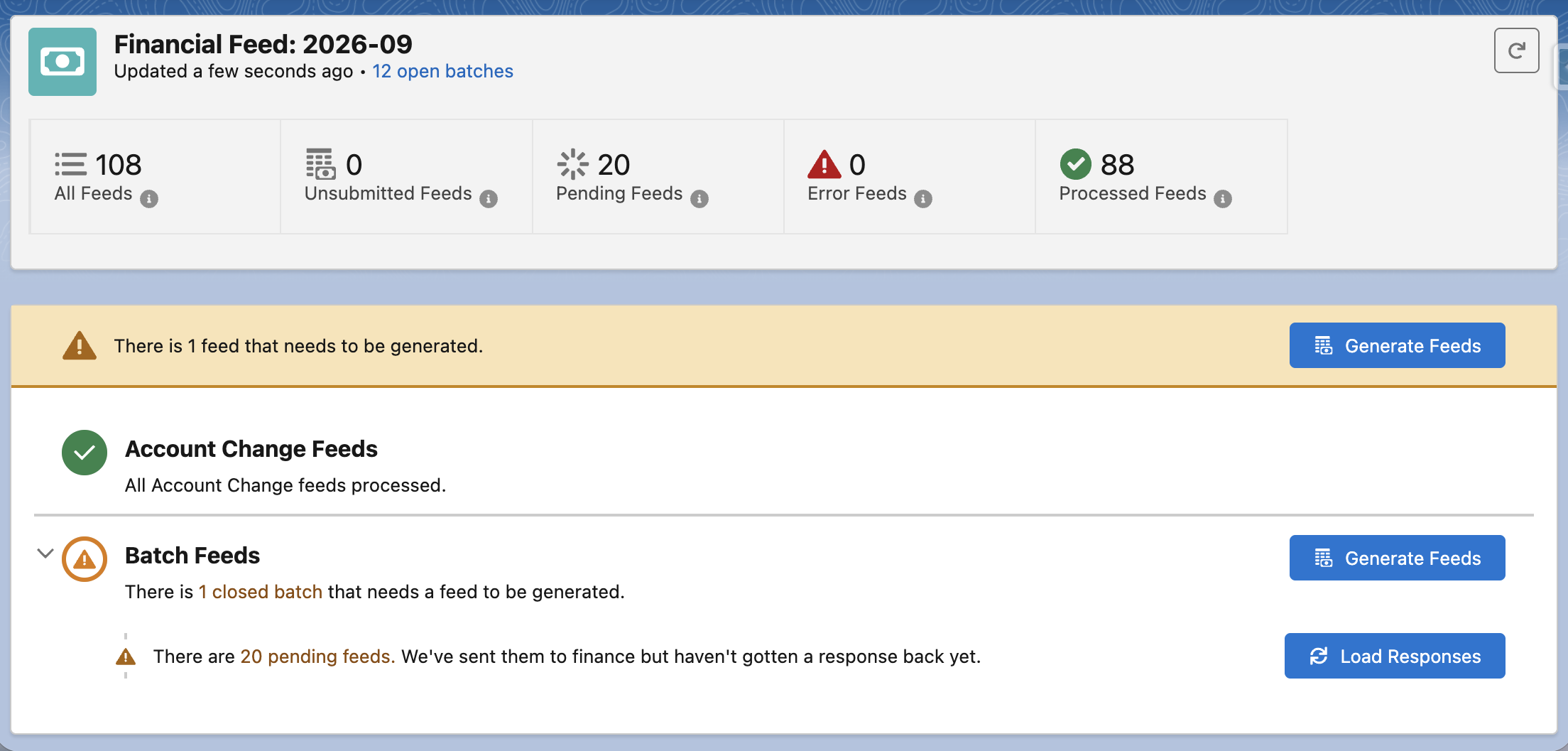Open the 1 closed batch link

click(x=260, y=592)
